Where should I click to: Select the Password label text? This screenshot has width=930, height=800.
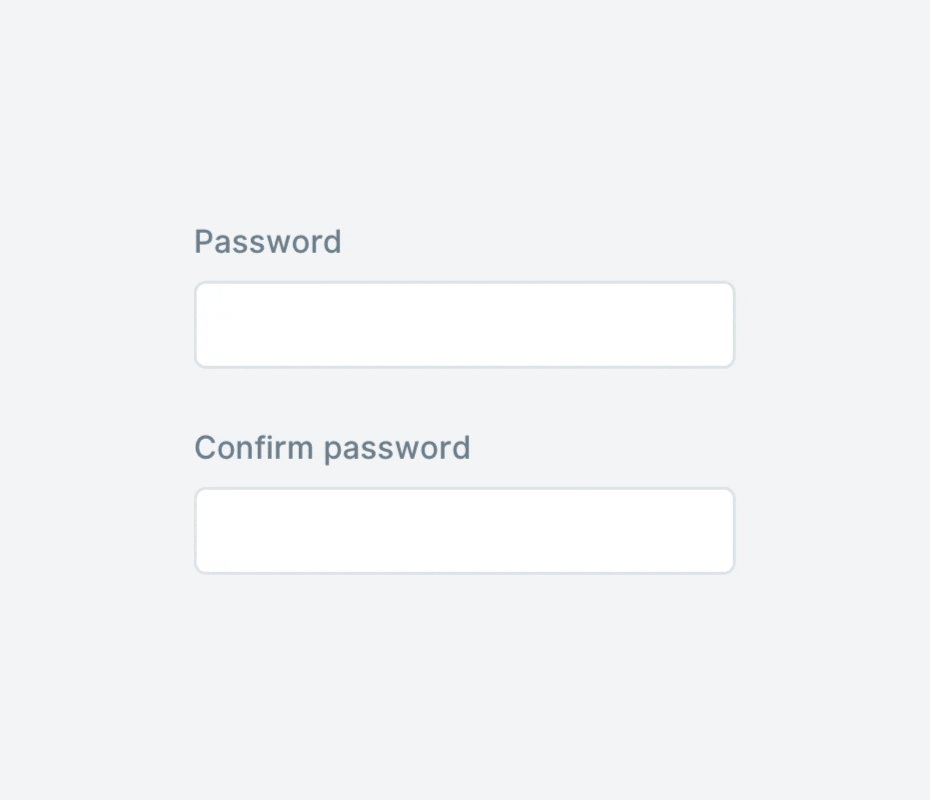click(267, 242)
